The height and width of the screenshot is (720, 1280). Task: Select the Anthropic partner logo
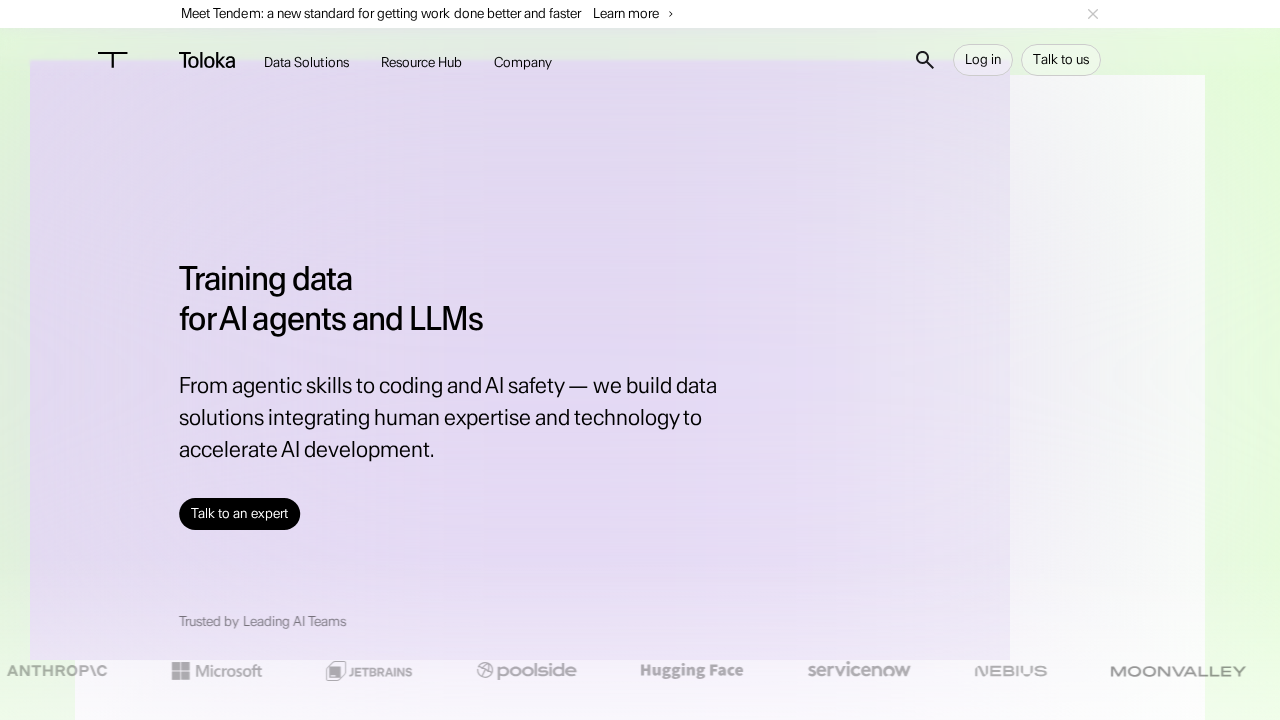tap(57, 670)
